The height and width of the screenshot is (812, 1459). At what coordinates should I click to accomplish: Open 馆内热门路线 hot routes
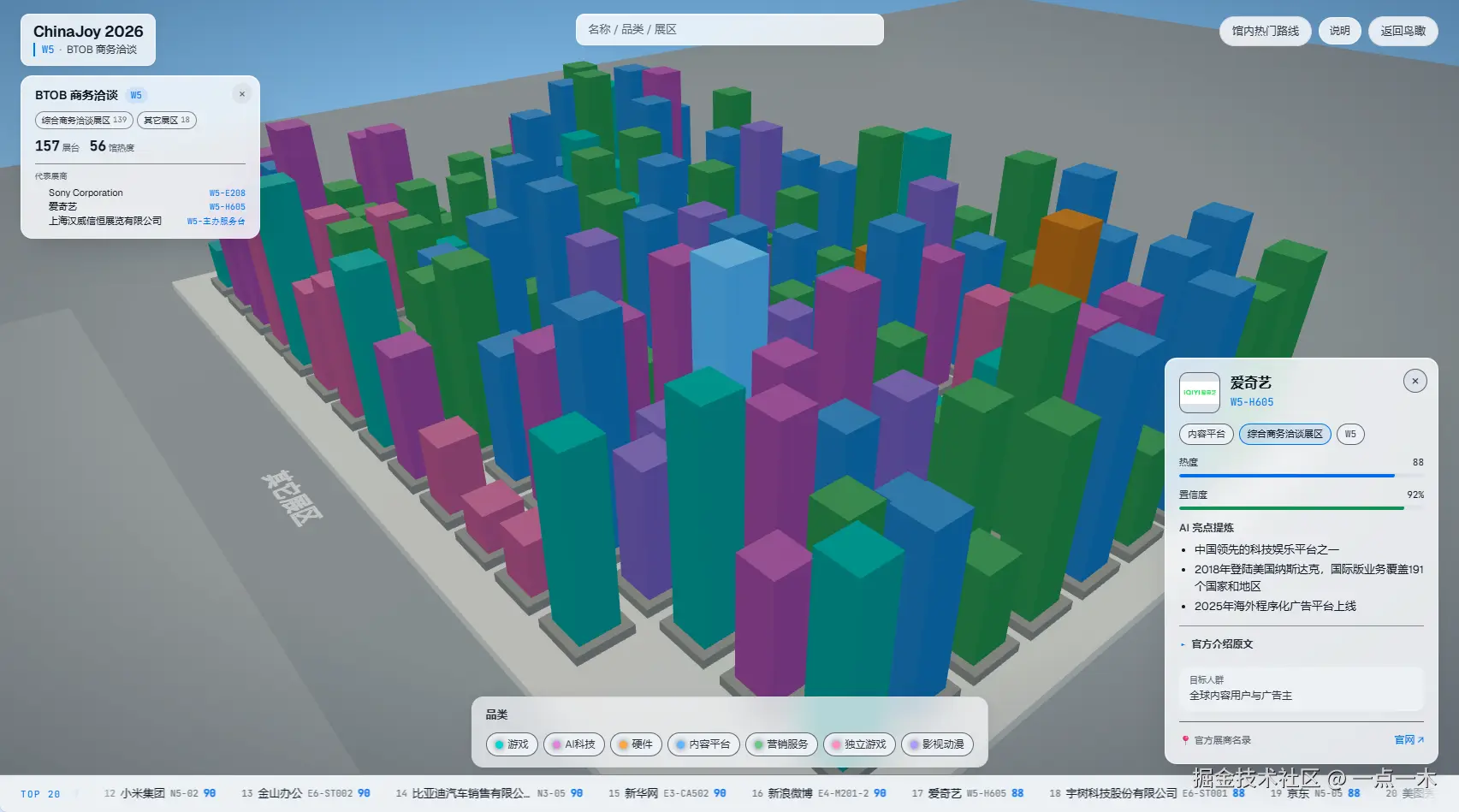1266,31
